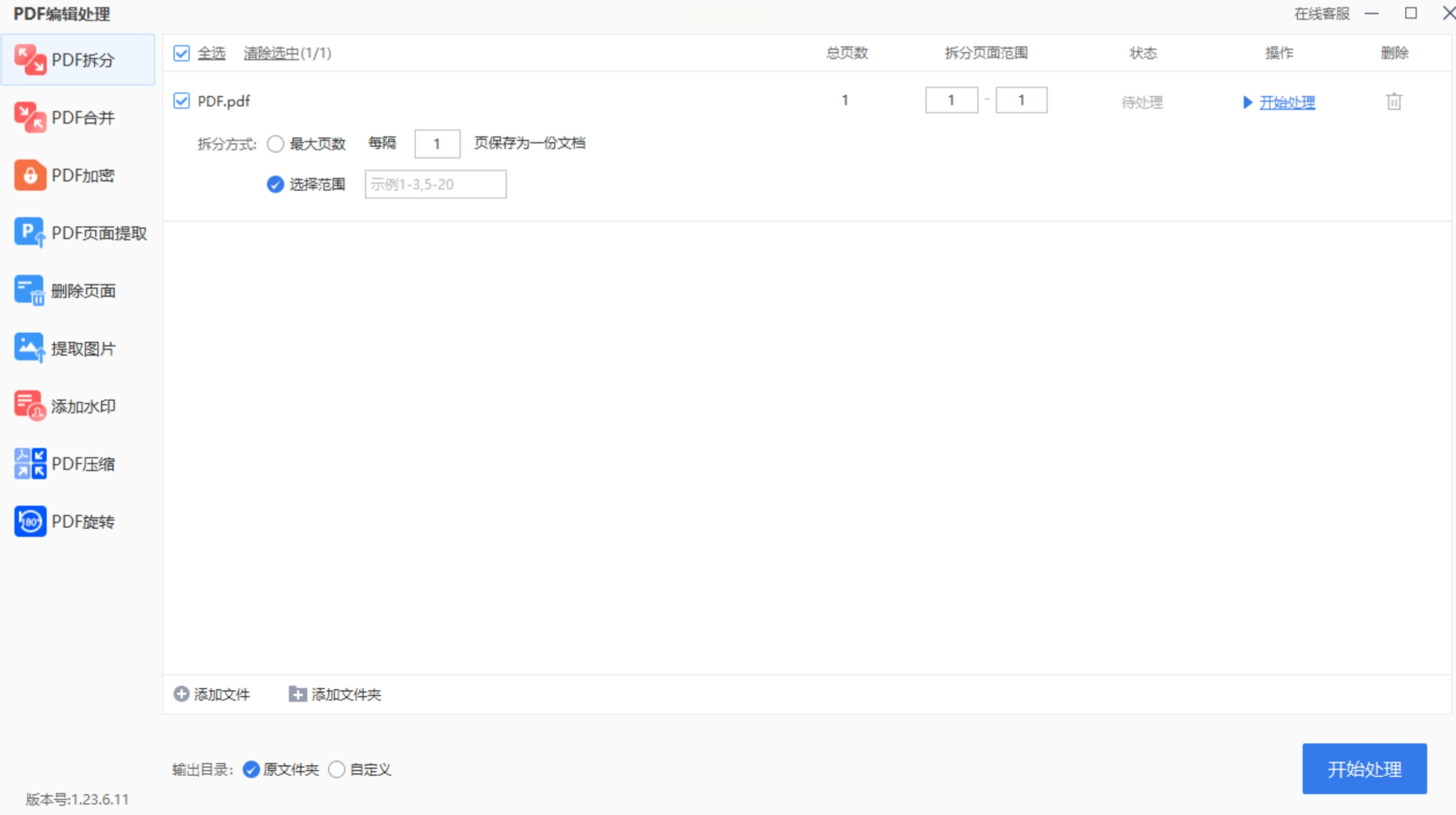This screenshot has width=1456, height=815.
Task: Open the 提取图片 image extraction icon
Action: tap(29, 348)
